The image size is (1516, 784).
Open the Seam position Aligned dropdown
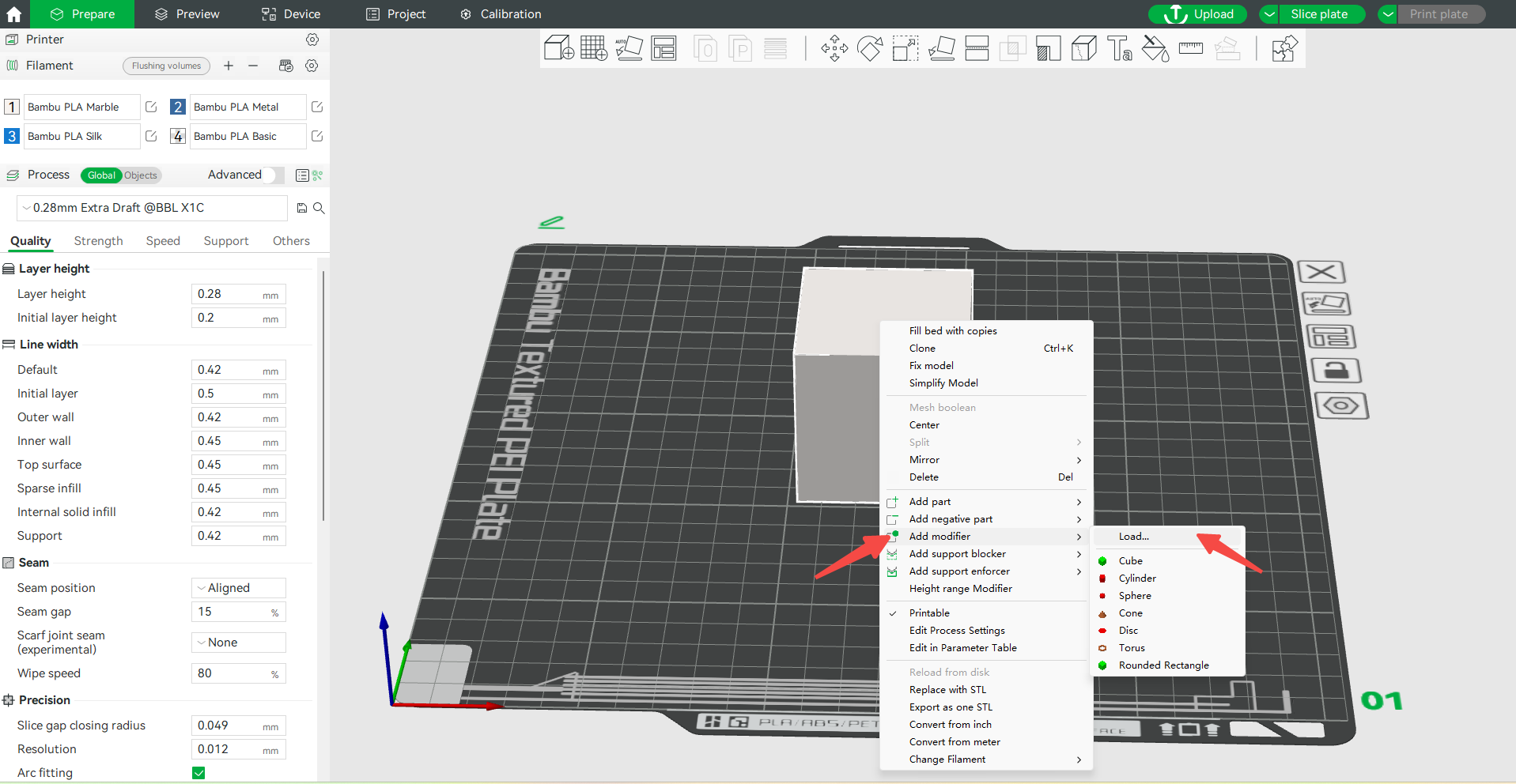[x=238, y=588]
